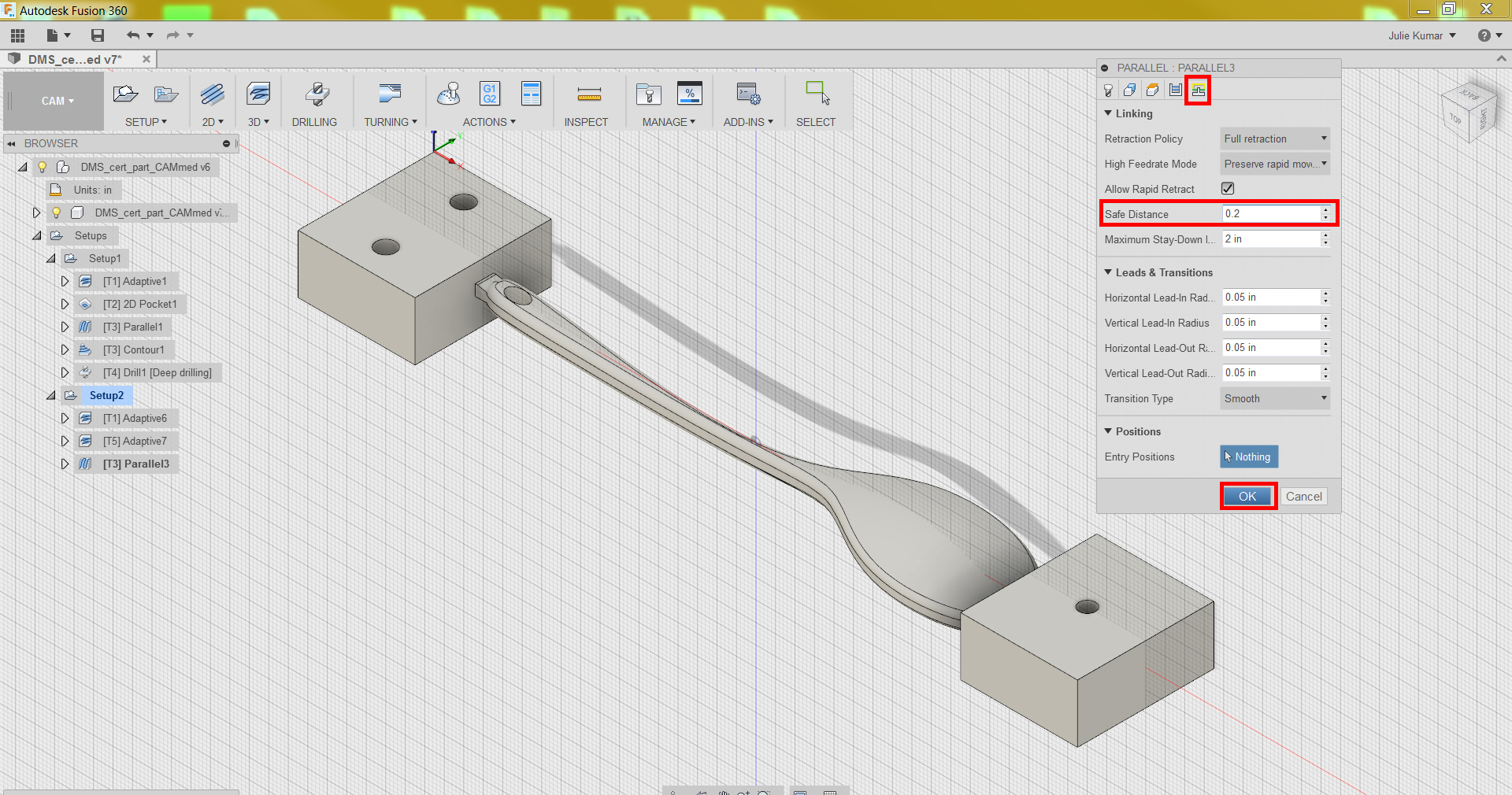Close the DMS_ce...ed v7 document tab
1512x795 pixels.
[146, 59]
